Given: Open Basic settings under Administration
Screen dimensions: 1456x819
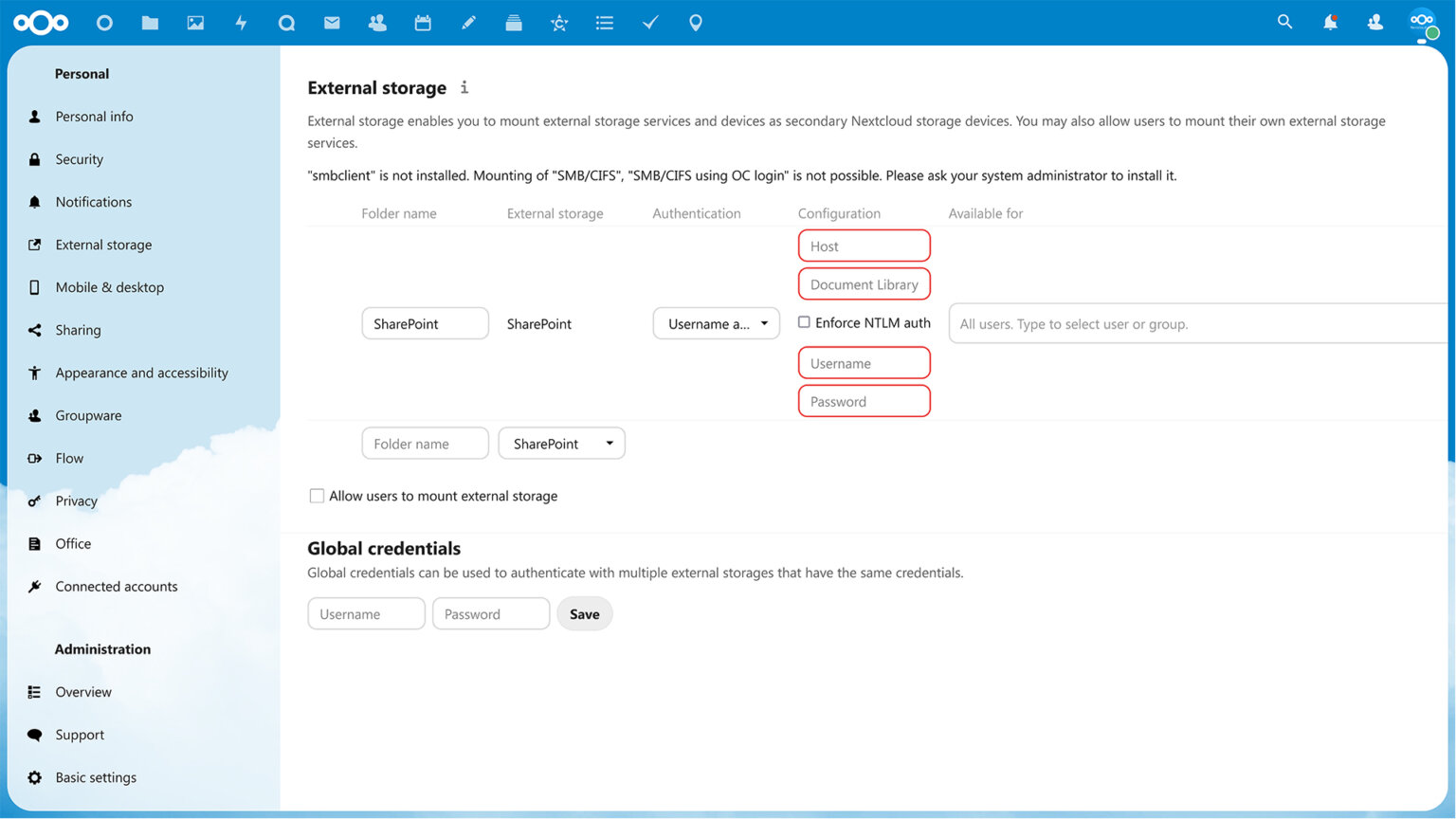Looking at the screenshot, I should pos(95,777).
